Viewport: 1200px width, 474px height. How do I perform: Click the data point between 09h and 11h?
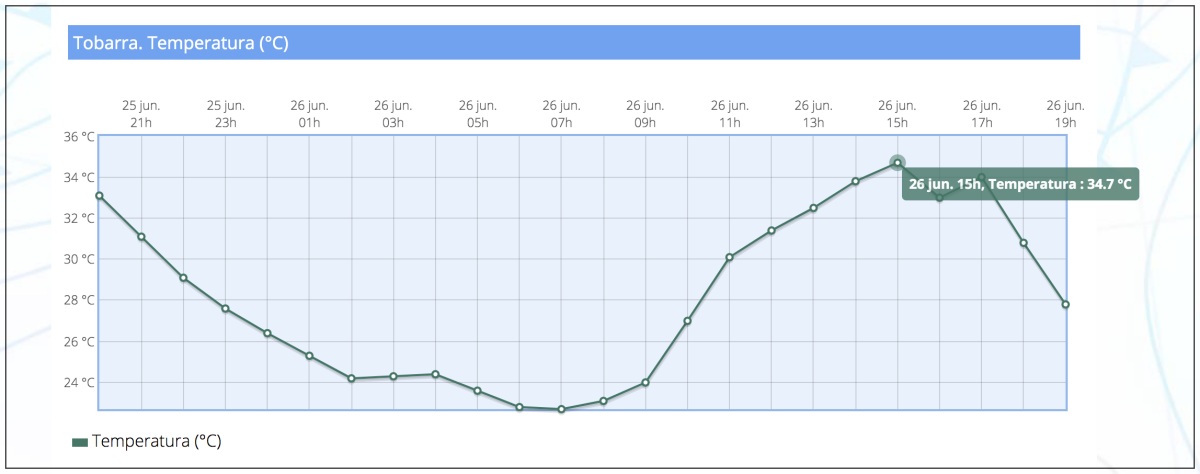click(687, 321)
